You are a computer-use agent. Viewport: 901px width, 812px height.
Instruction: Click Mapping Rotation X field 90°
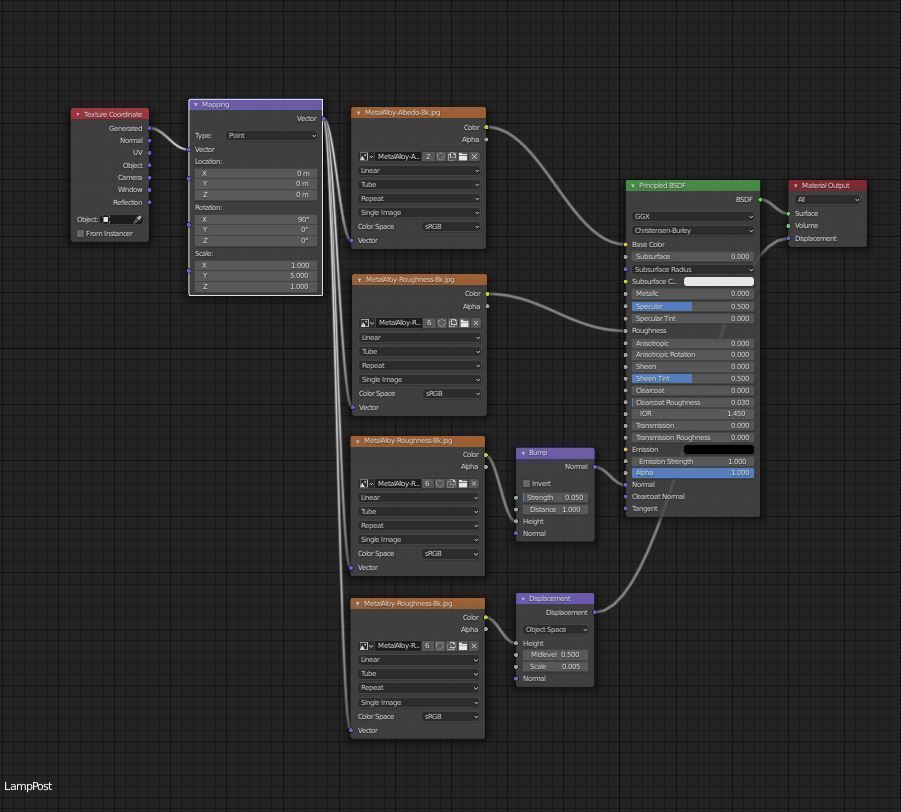[256, 220]
